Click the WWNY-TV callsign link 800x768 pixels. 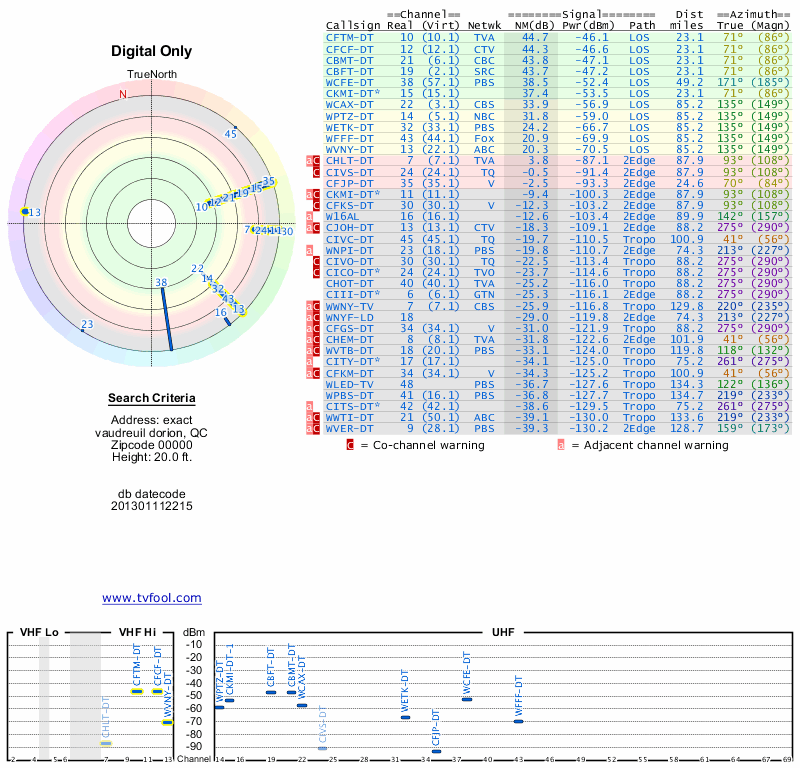click(x=350, y=306)
